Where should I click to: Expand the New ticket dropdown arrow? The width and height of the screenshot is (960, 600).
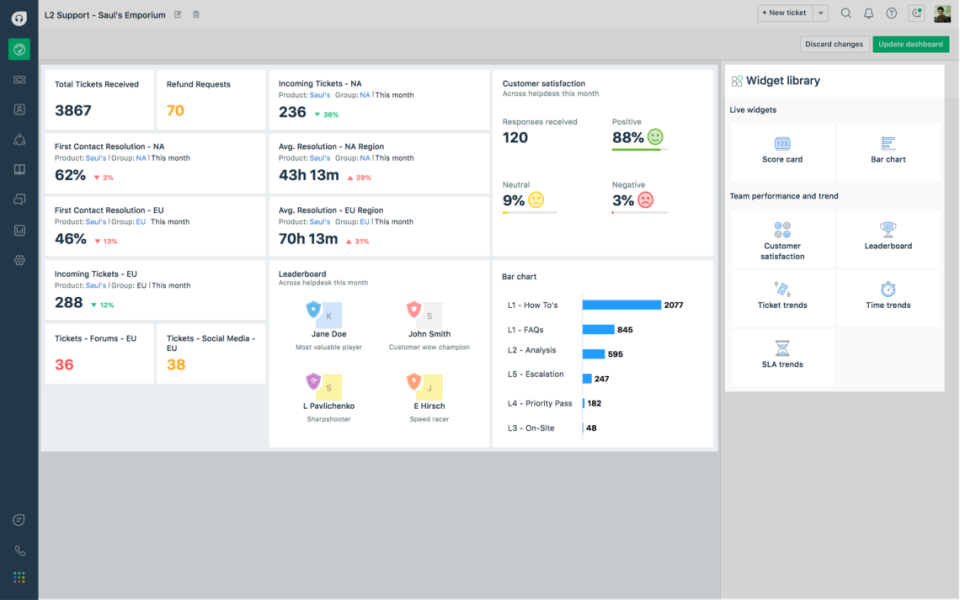pyautogui.click(x=820, y=13)
